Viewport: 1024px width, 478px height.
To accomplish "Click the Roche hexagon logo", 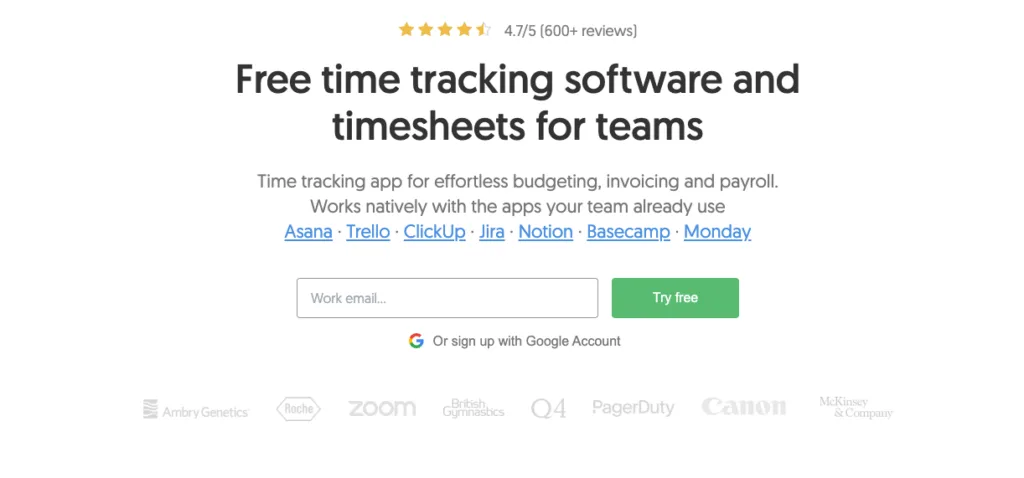I will [x=298, y=409].
